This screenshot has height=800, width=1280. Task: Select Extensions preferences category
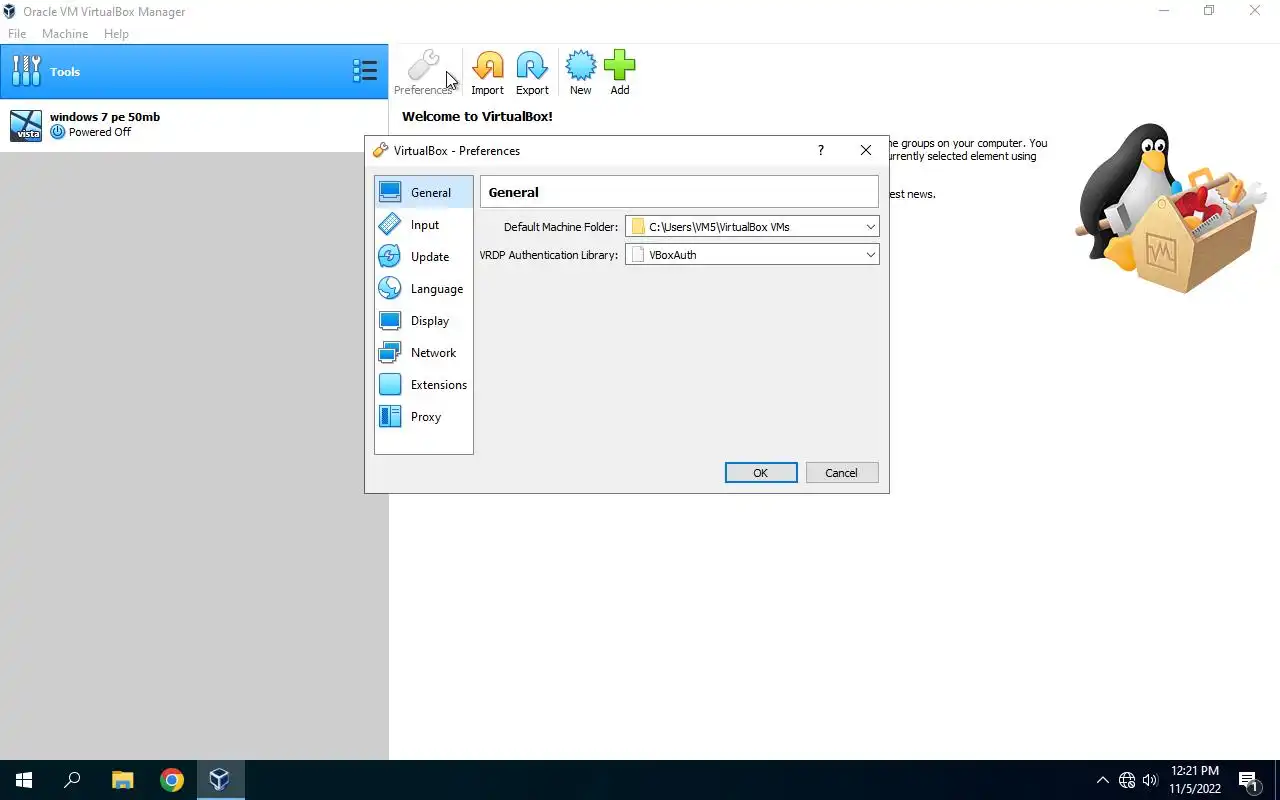coord(424,385)
